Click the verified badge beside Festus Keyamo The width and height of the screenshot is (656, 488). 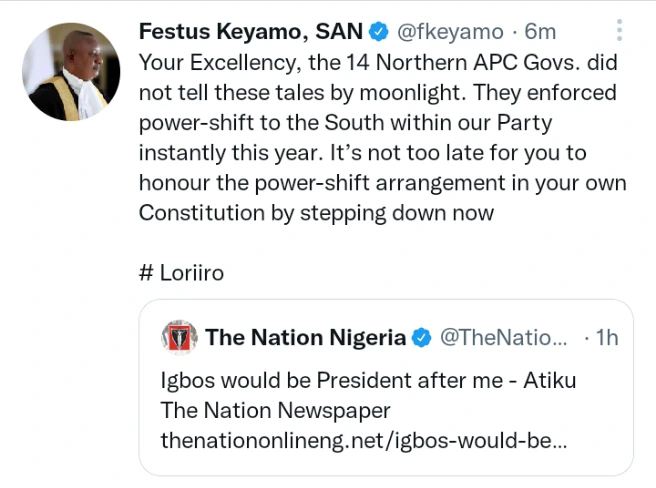coord(381,32)
